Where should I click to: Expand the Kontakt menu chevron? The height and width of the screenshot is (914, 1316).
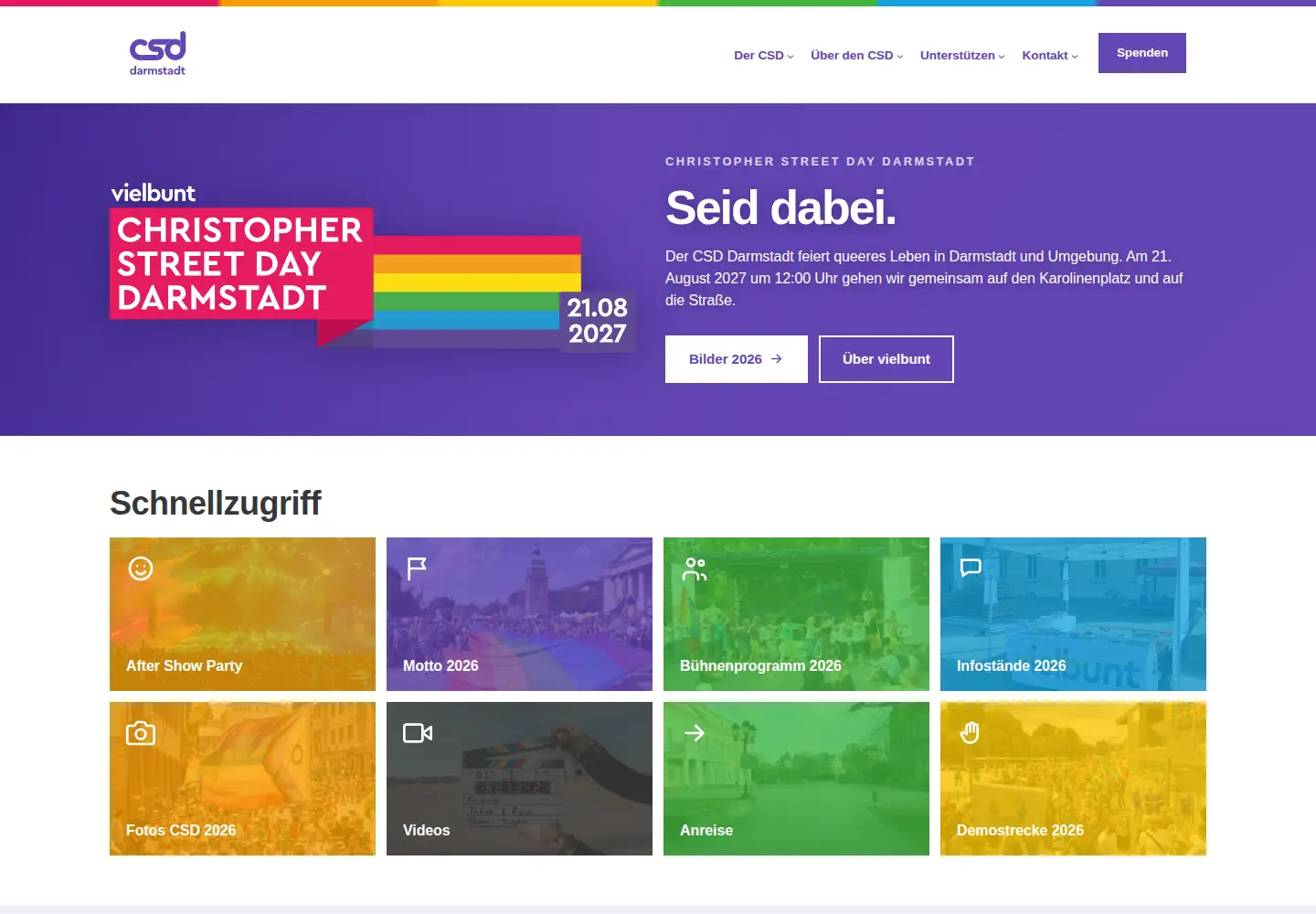pos(1075,57)
